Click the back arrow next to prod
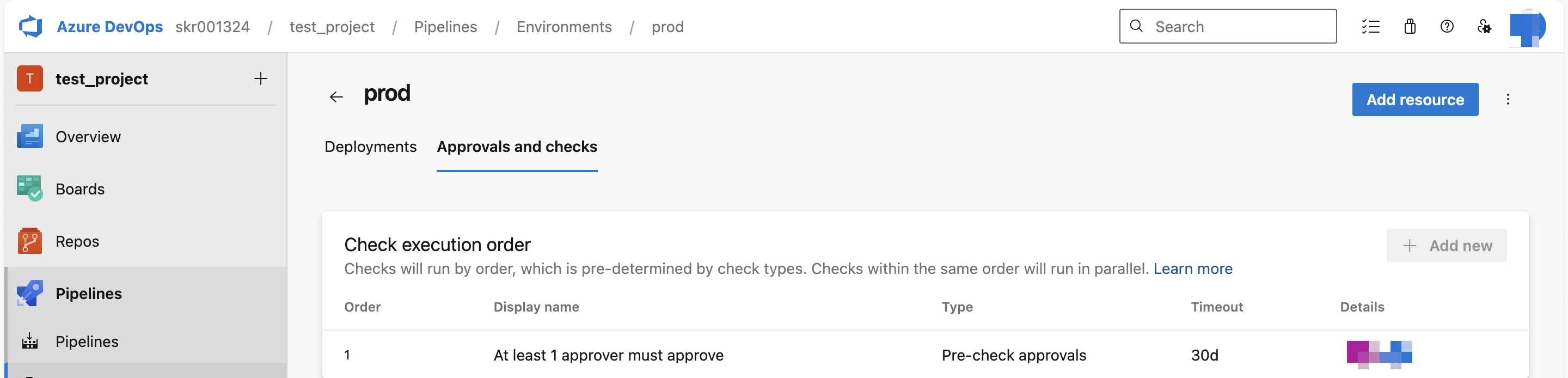The image size is (1568, 378). (336, 95)
